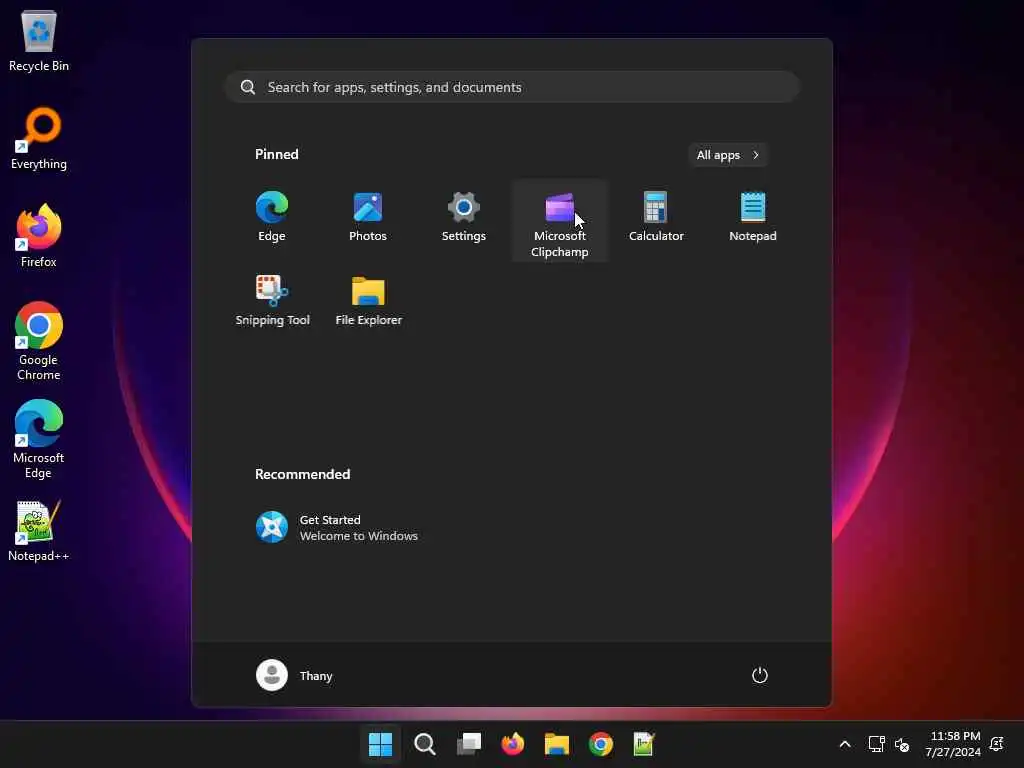Click the 'Welcome to Windows' subtitle text
The width and height of the screenshot is (1024, 768).
(x=359, y=536)
